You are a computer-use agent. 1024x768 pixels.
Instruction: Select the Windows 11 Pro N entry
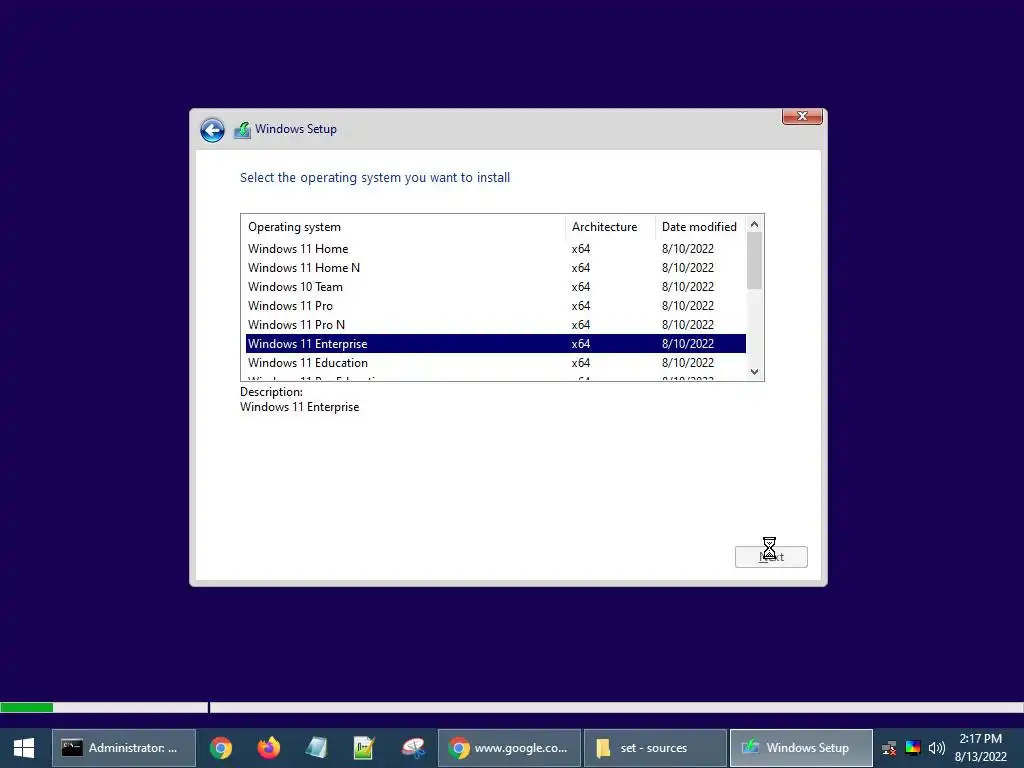496,325
